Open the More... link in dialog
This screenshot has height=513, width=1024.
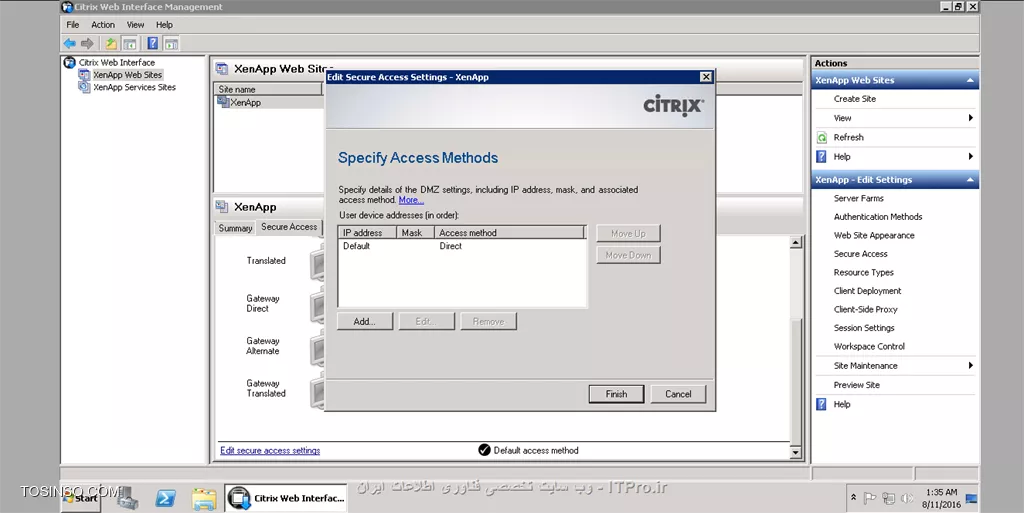tap(411, 200)
